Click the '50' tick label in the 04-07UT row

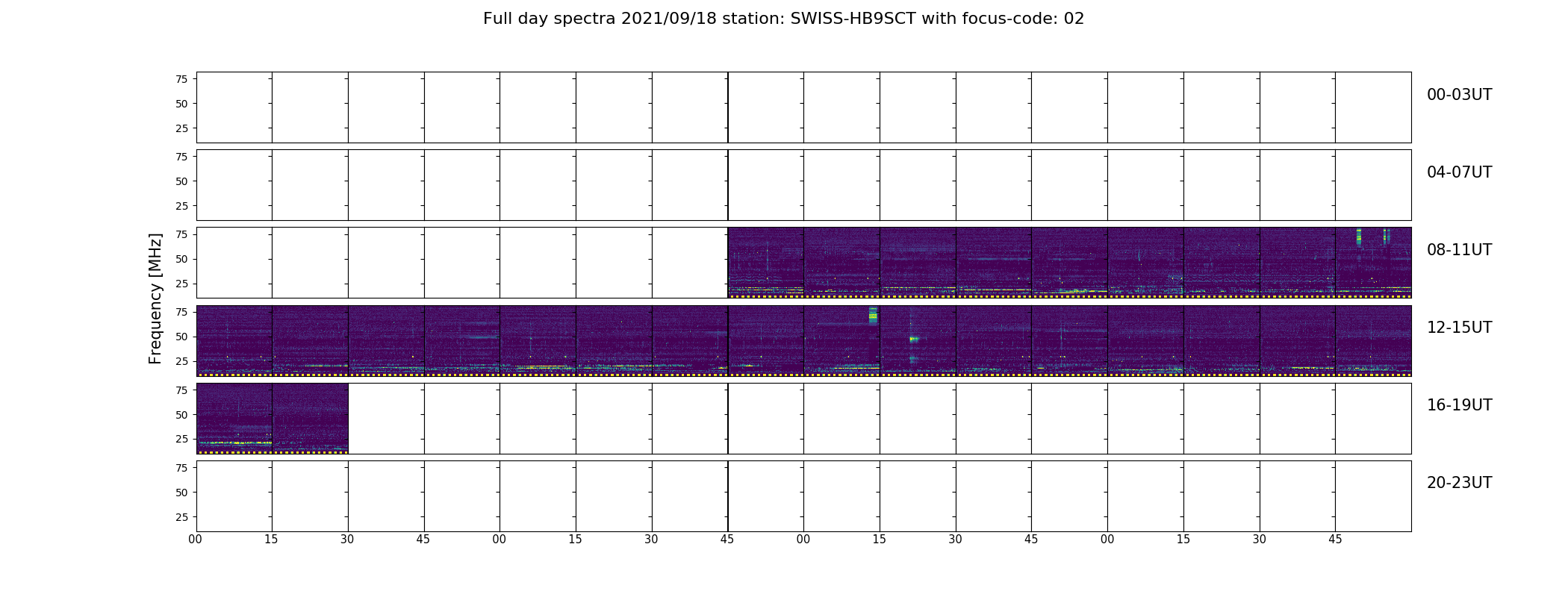[x=181, y=181]
